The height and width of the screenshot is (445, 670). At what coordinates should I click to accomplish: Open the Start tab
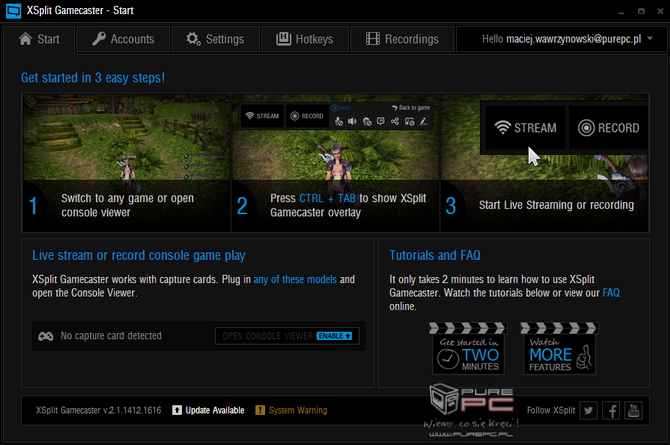pos(39,39)
